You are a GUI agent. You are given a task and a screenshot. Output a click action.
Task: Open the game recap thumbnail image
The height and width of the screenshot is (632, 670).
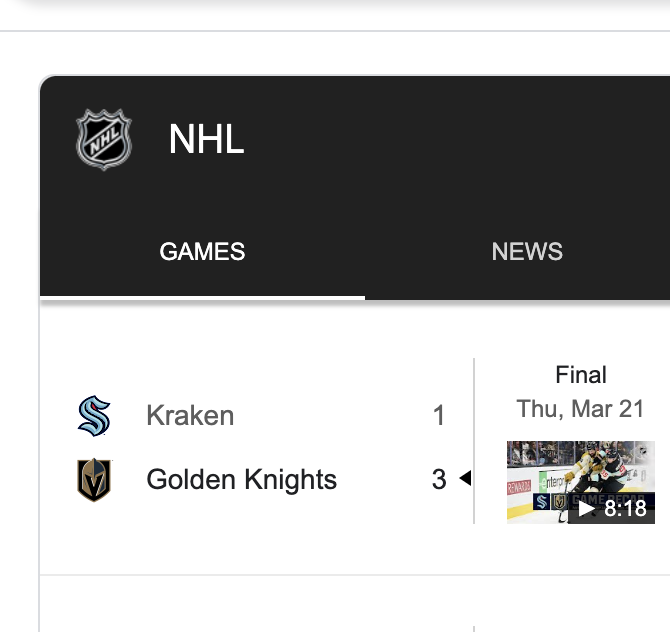coord(581,482)
